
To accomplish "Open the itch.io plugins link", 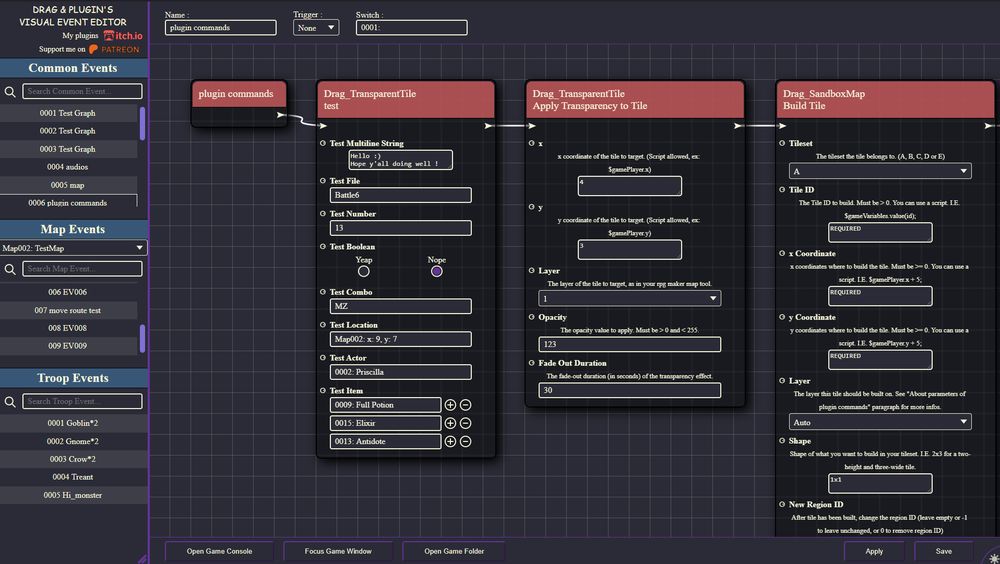I will pyautogui.click(x=123, y=36).
